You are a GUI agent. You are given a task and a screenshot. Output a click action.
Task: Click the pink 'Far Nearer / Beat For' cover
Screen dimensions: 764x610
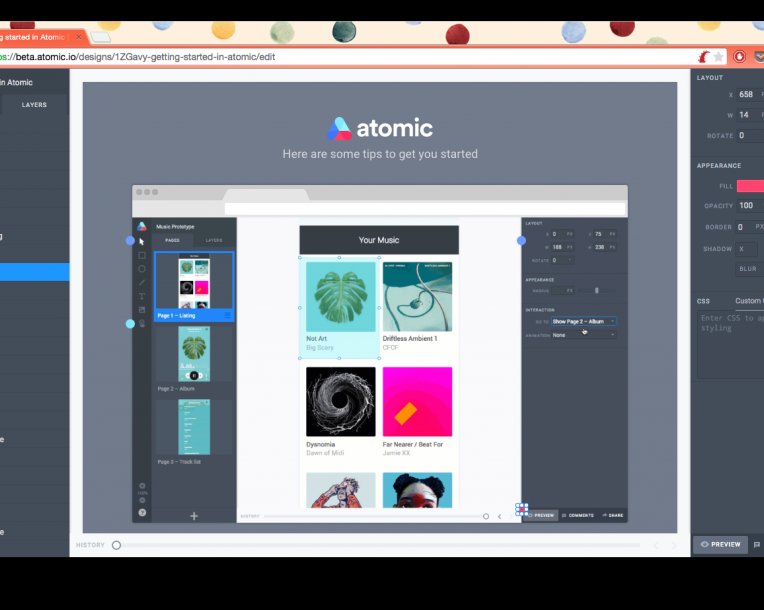[x=418, y=401]
